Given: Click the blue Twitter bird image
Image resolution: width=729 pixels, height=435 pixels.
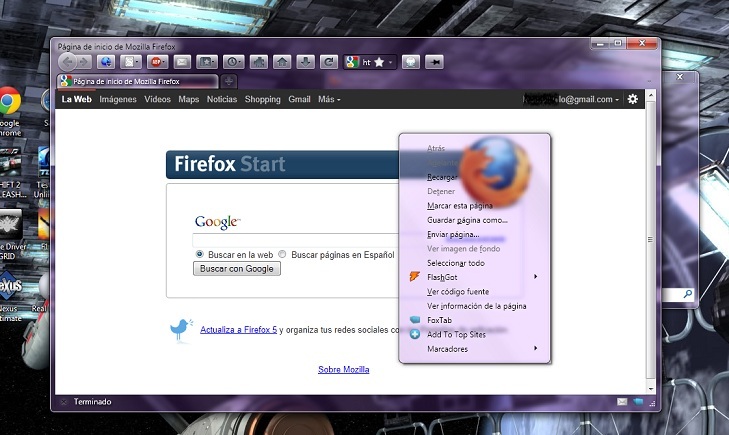Looking at the screenshot, I should tap(181, 330).
